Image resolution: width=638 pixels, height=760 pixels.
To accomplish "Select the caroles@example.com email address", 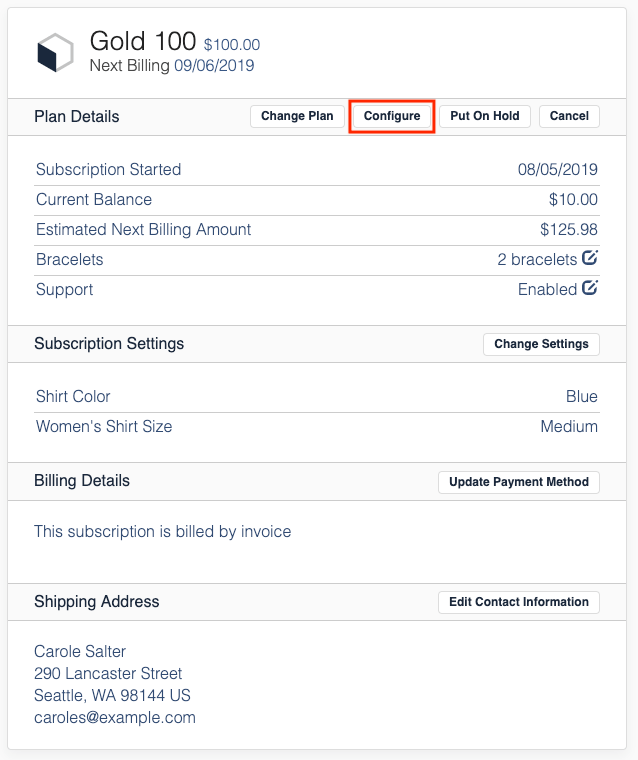I will coord(115,717).
